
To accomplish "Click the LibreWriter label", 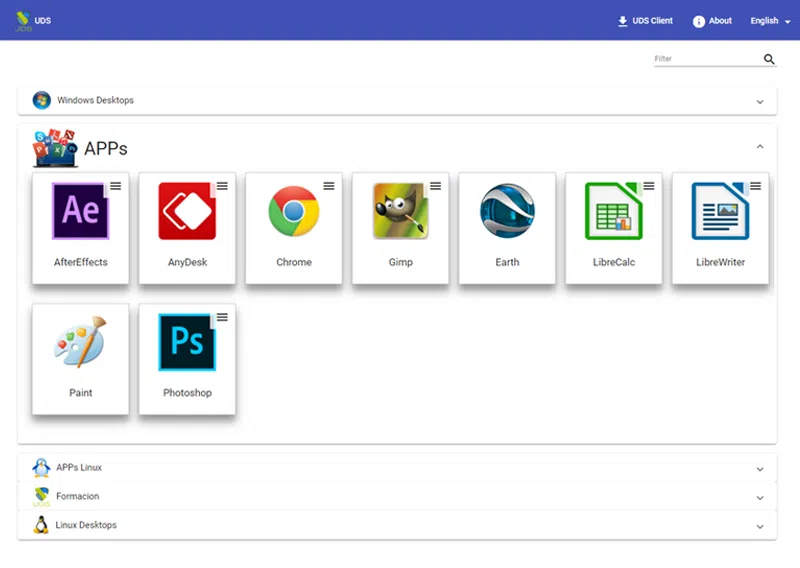I will coord(720,262).
